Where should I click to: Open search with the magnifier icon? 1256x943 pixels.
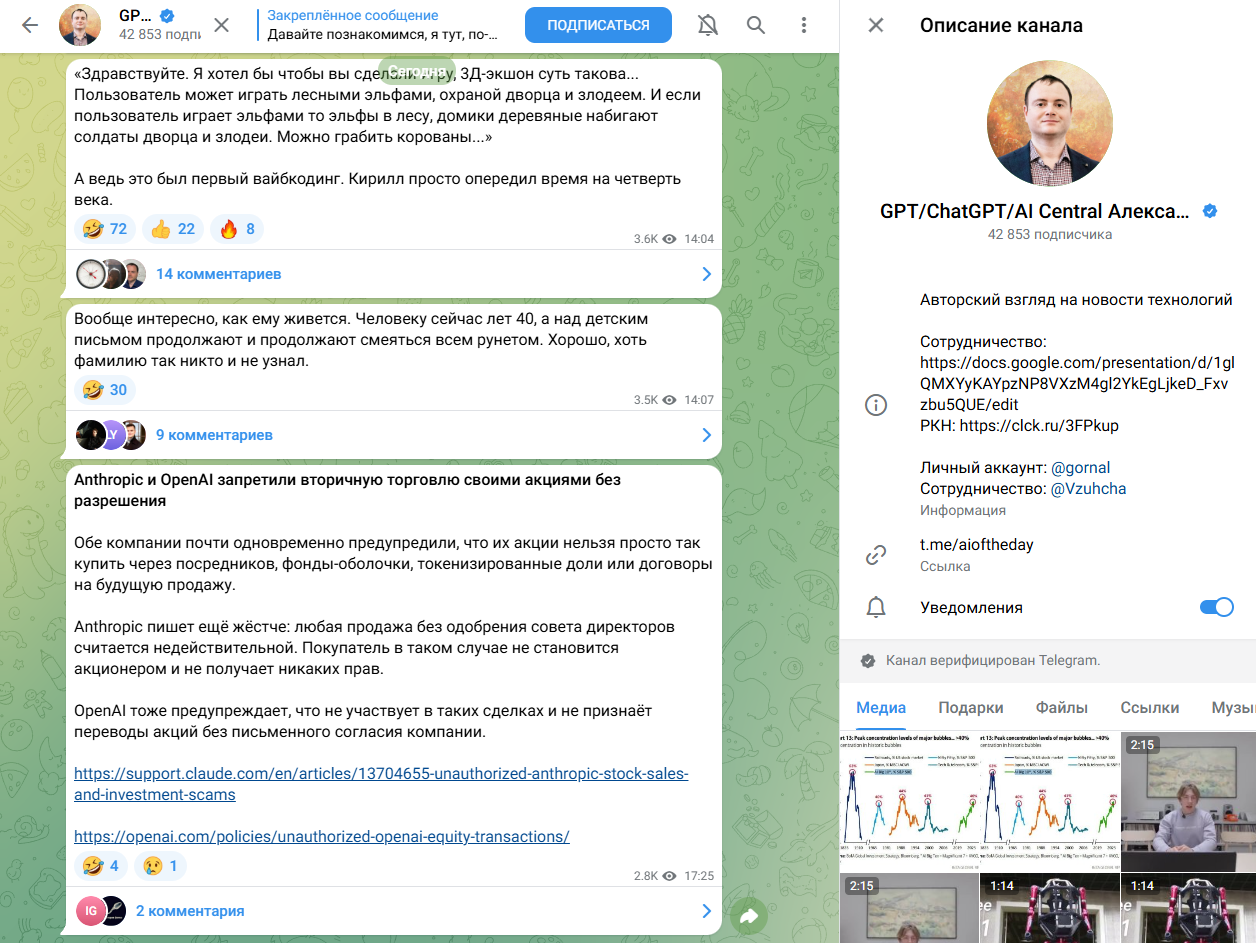tap(757, 25)
